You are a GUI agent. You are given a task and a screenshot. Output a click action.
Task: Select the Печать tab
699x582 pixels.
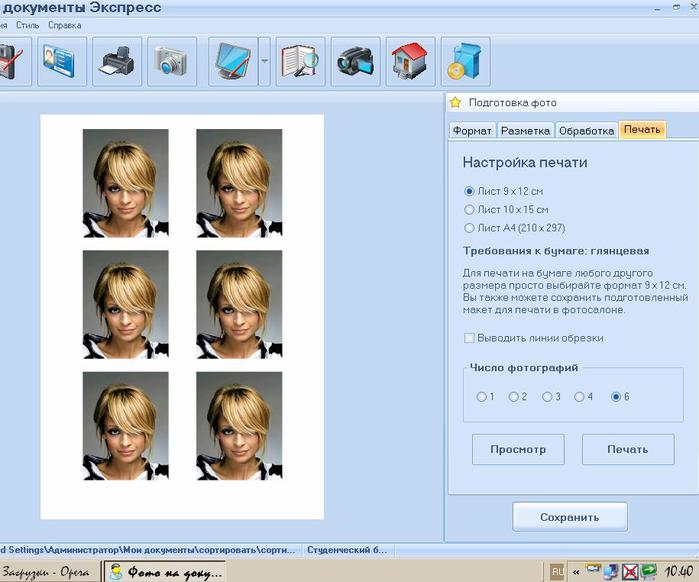point(642,130)
